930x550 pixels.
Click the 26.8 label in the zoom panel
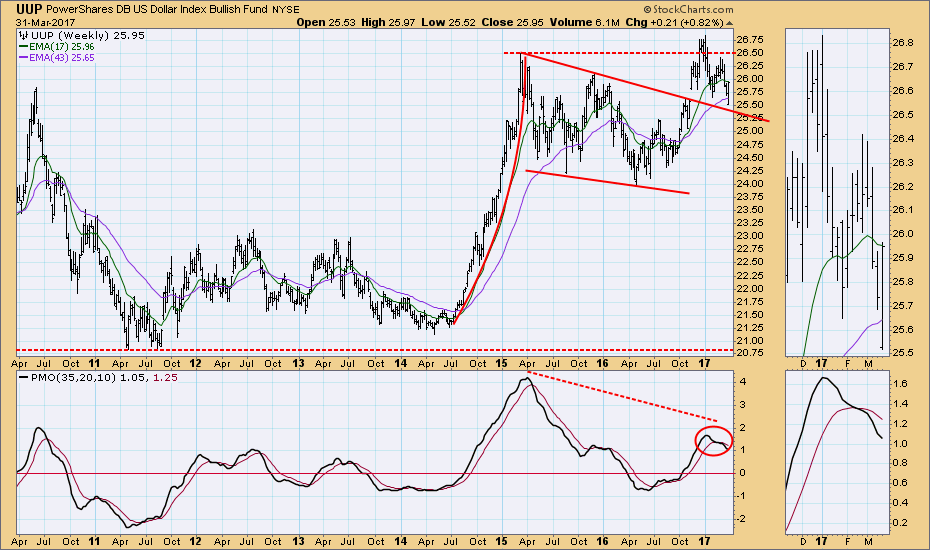[903, 43]
